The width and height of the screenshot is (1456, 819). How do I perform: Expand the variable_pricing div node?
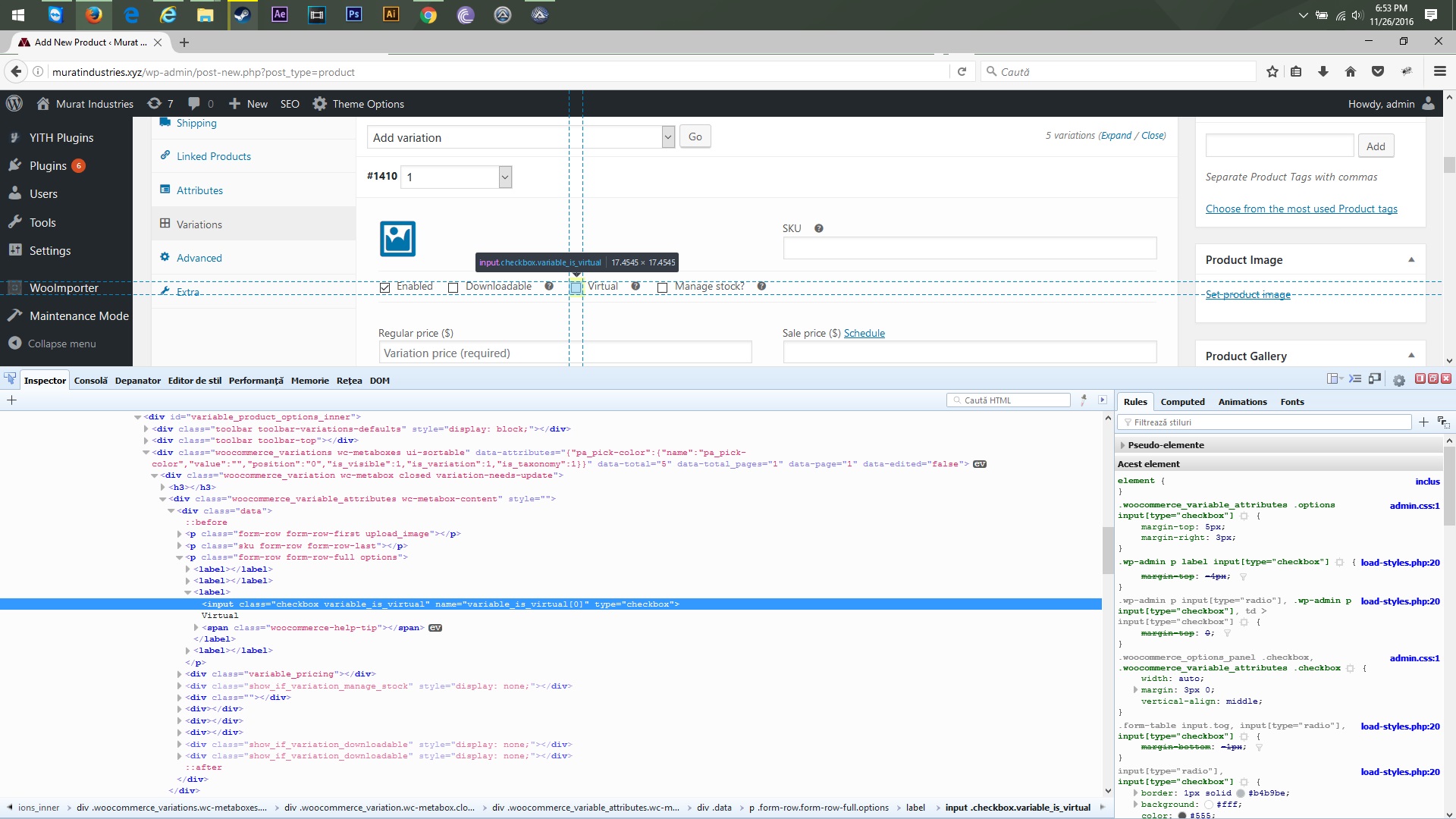(x=180, y=674)
